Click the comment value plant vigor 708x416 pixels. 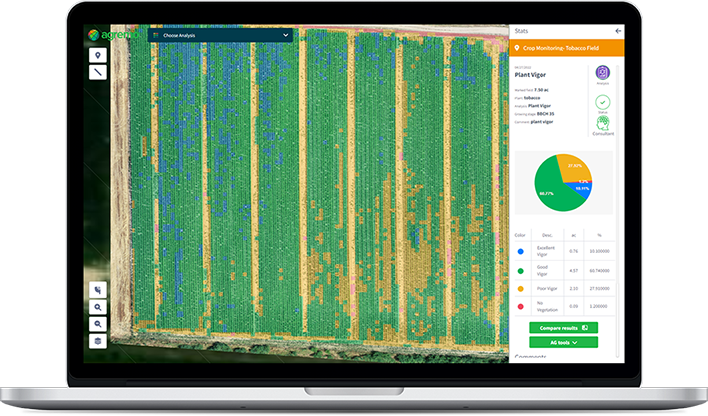pos(542,122)
